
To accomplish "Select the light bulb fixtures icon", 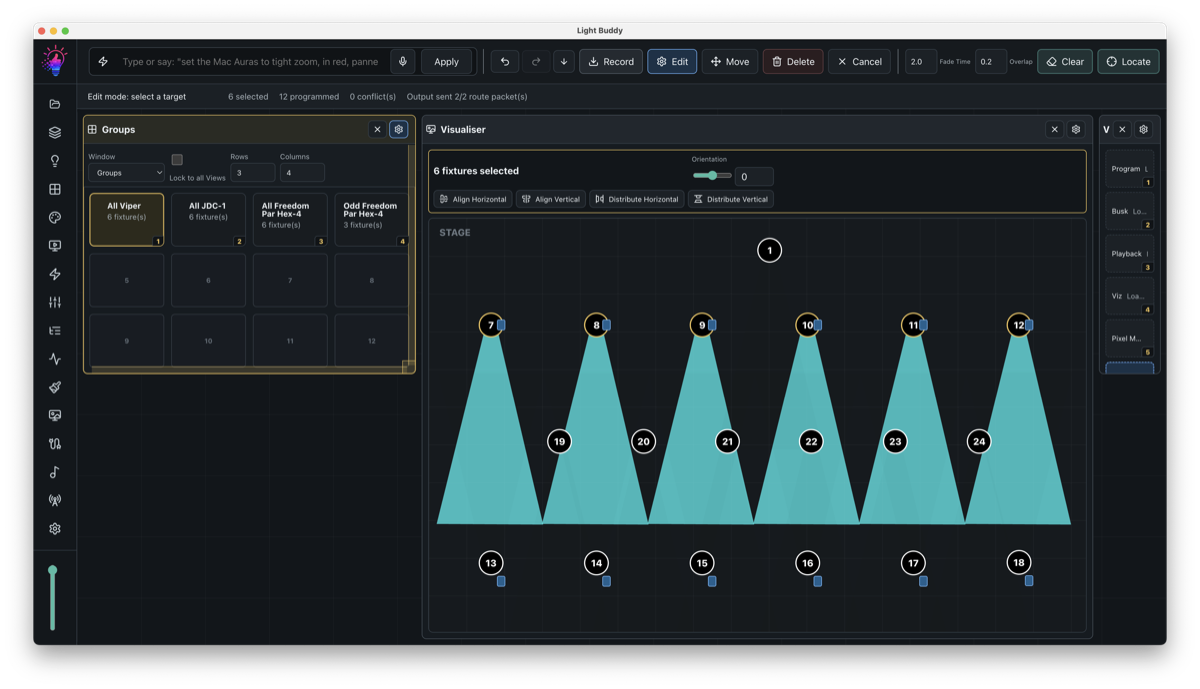I will pos(55,161).
